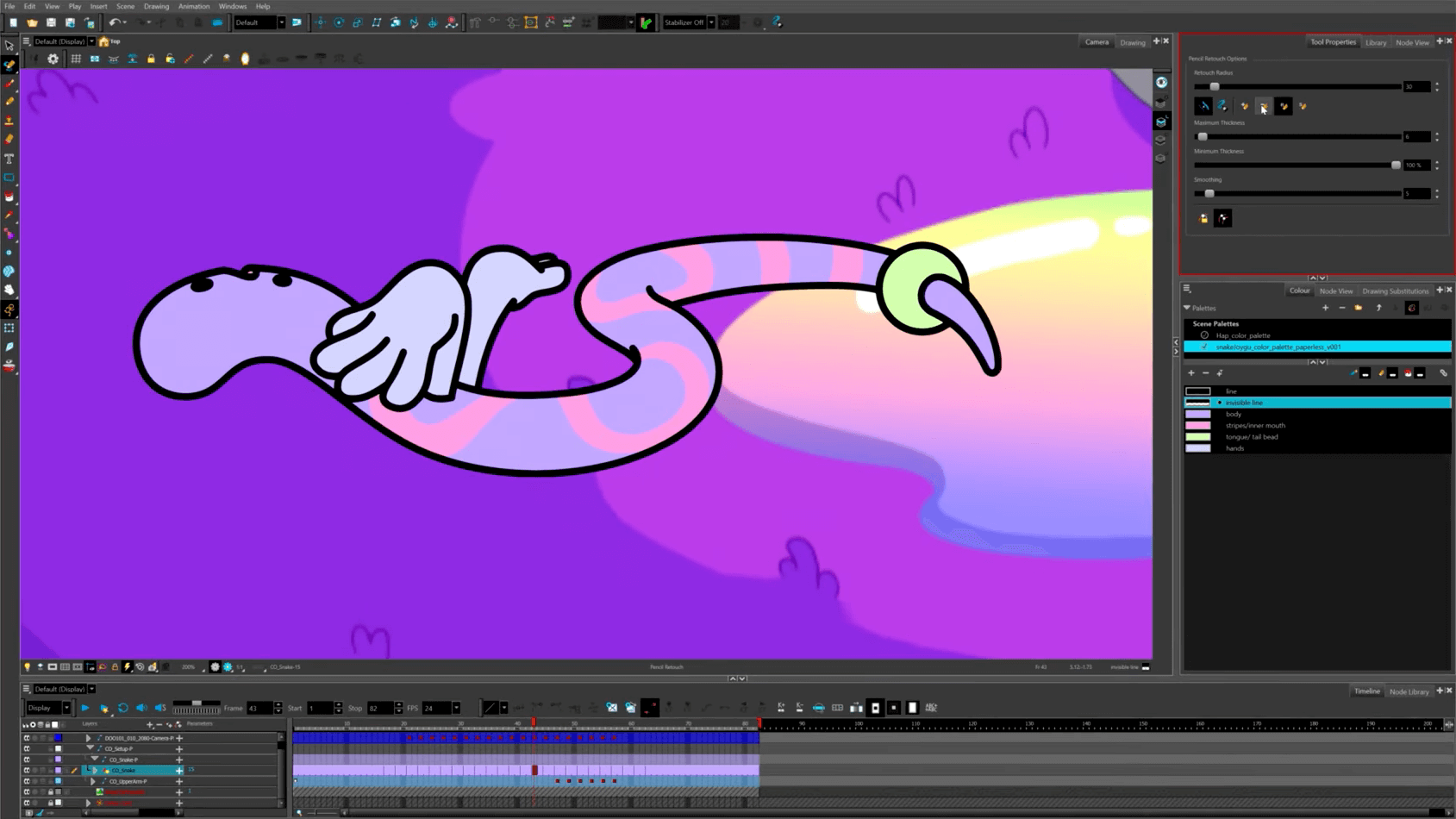Click the Frame number input field
The image size is (1456, 819).
coord(258,708)
